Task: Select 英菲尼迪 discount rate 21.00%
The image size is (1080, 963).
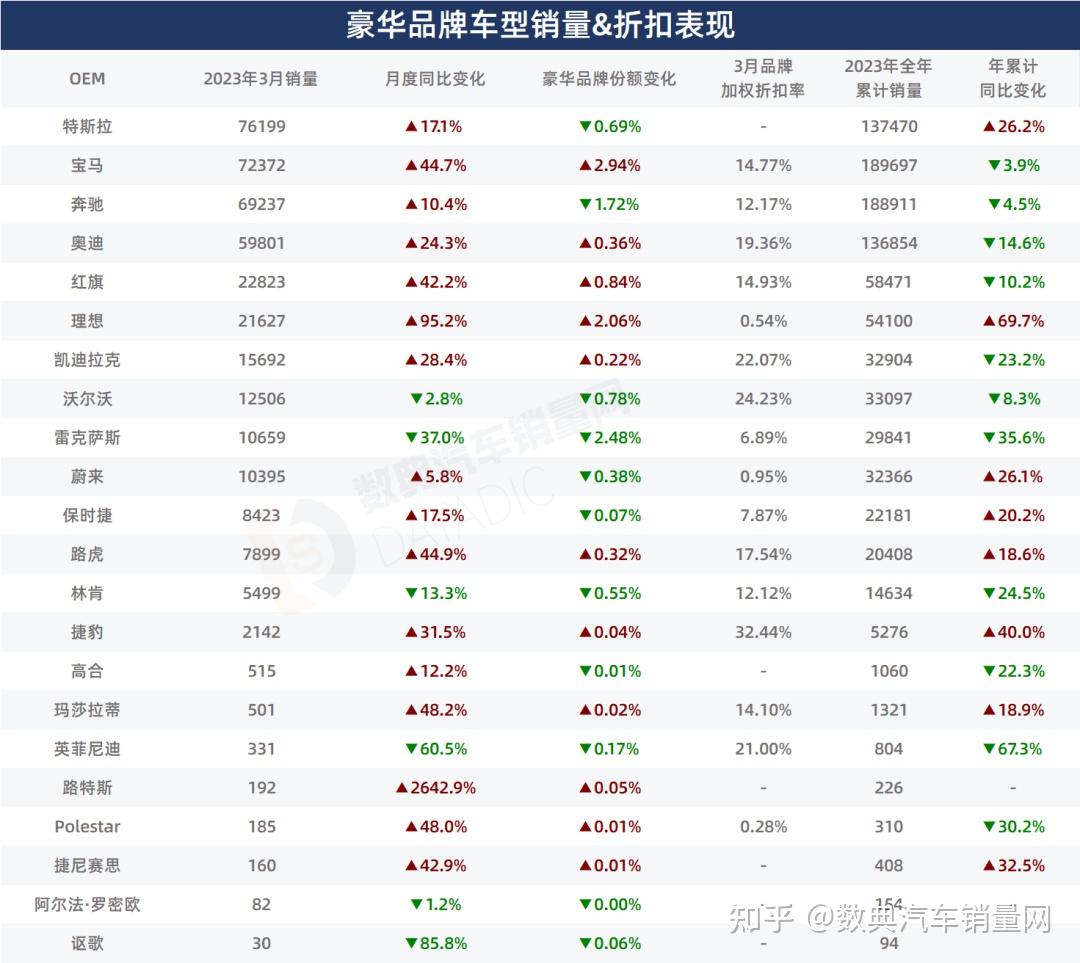Action: tap(763, 749)
